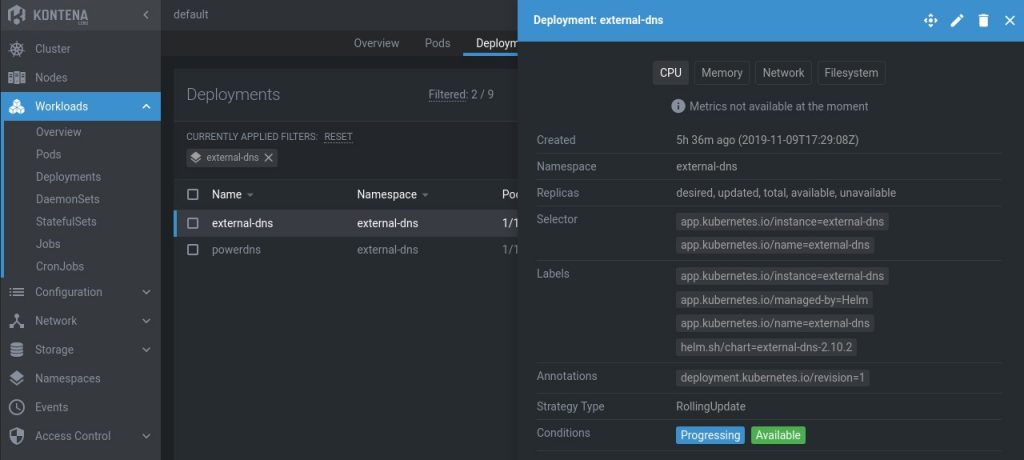This screenshot has height=460, width=1024.
Task: Select the Network metrics tab
Action: pyautogui.click(x=784, y=73)
